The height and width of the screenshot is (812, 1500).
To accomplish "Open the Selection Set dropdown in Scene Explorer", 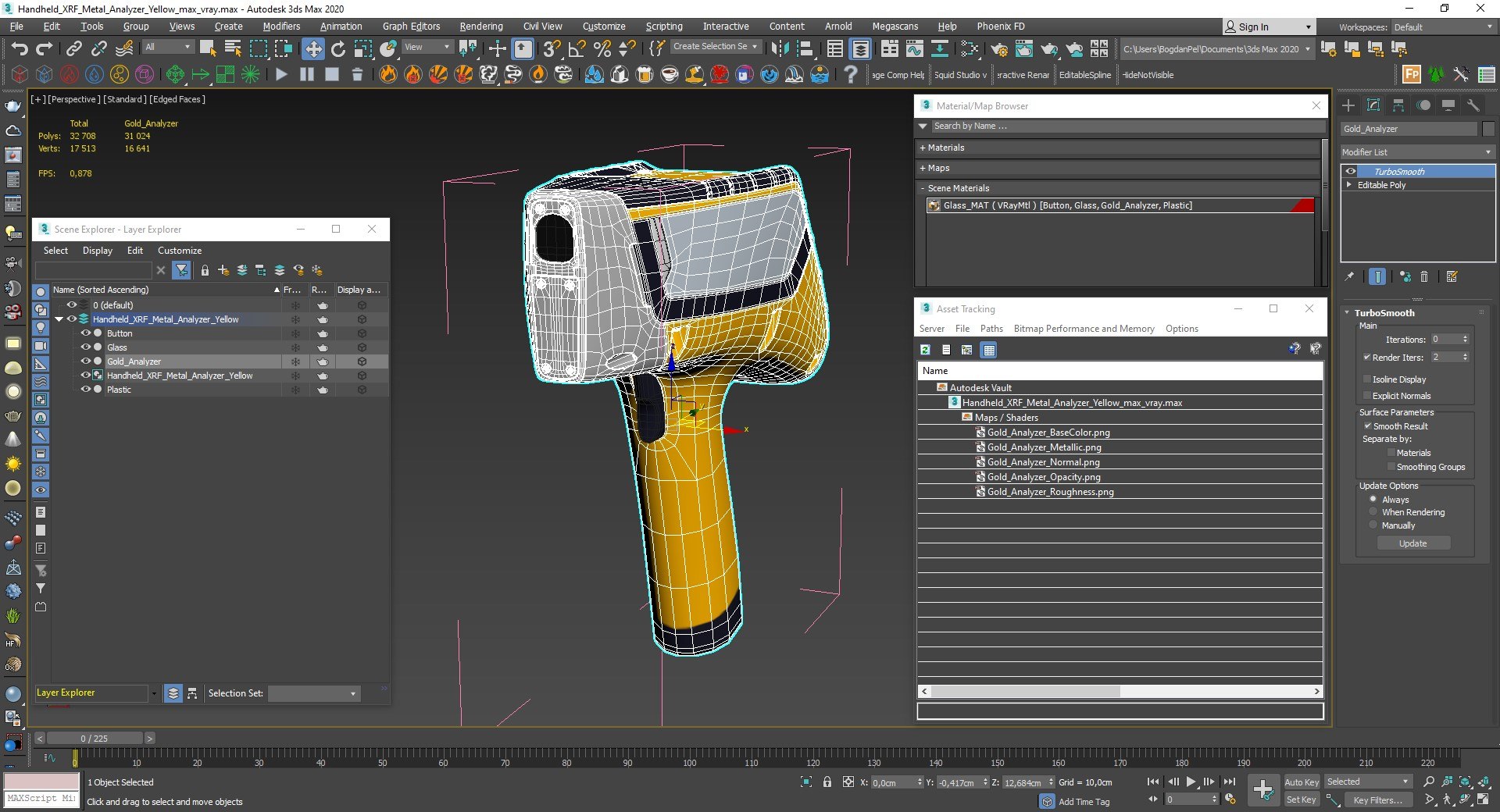I will pos(314,693).
